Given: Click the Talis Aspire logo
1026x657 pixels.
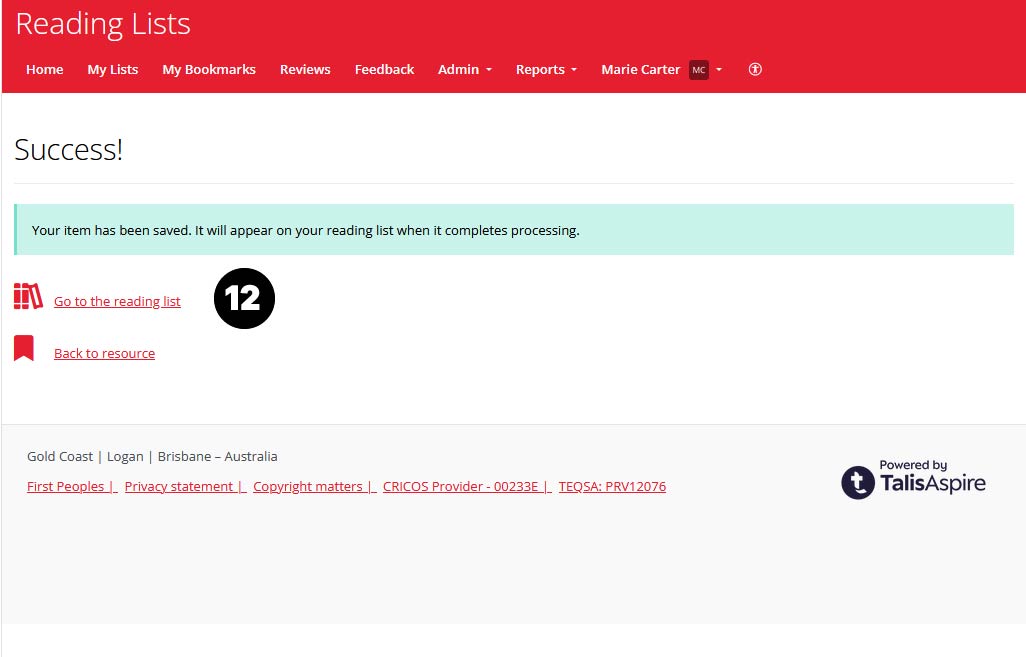Looking at the screenshot, I should tap(913, 479).
